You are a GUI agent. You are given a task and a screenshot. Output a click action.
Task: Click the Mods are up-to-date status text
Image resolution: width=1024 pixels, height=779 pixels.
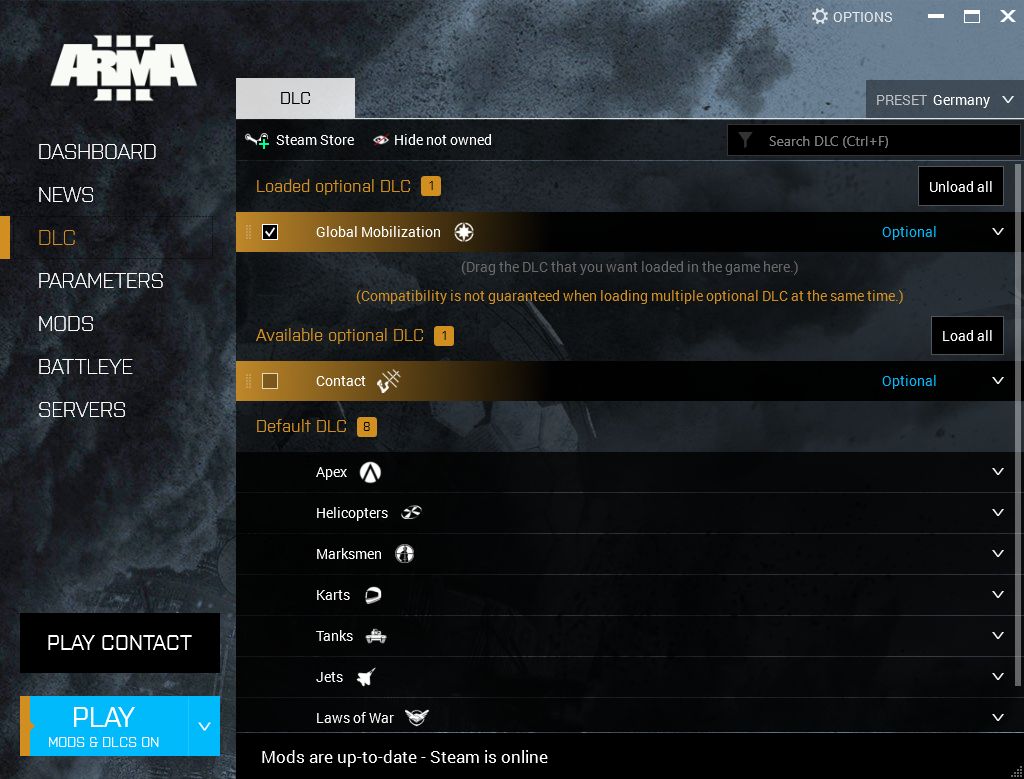point(404,757)
